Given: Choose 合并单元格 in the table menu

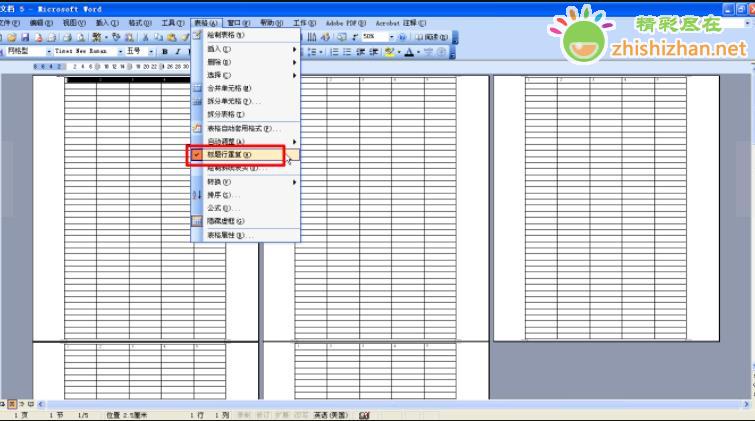Looking at the screenshot, I should tap(246, 88).
